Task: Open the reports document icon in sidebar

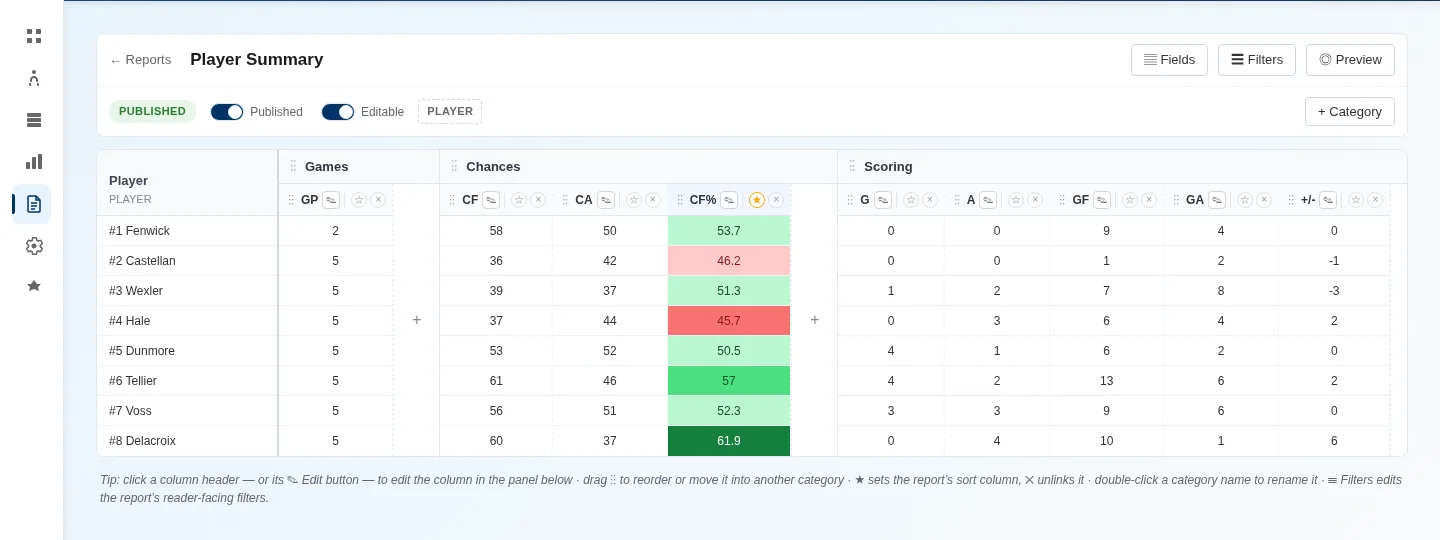Action: 34,204
